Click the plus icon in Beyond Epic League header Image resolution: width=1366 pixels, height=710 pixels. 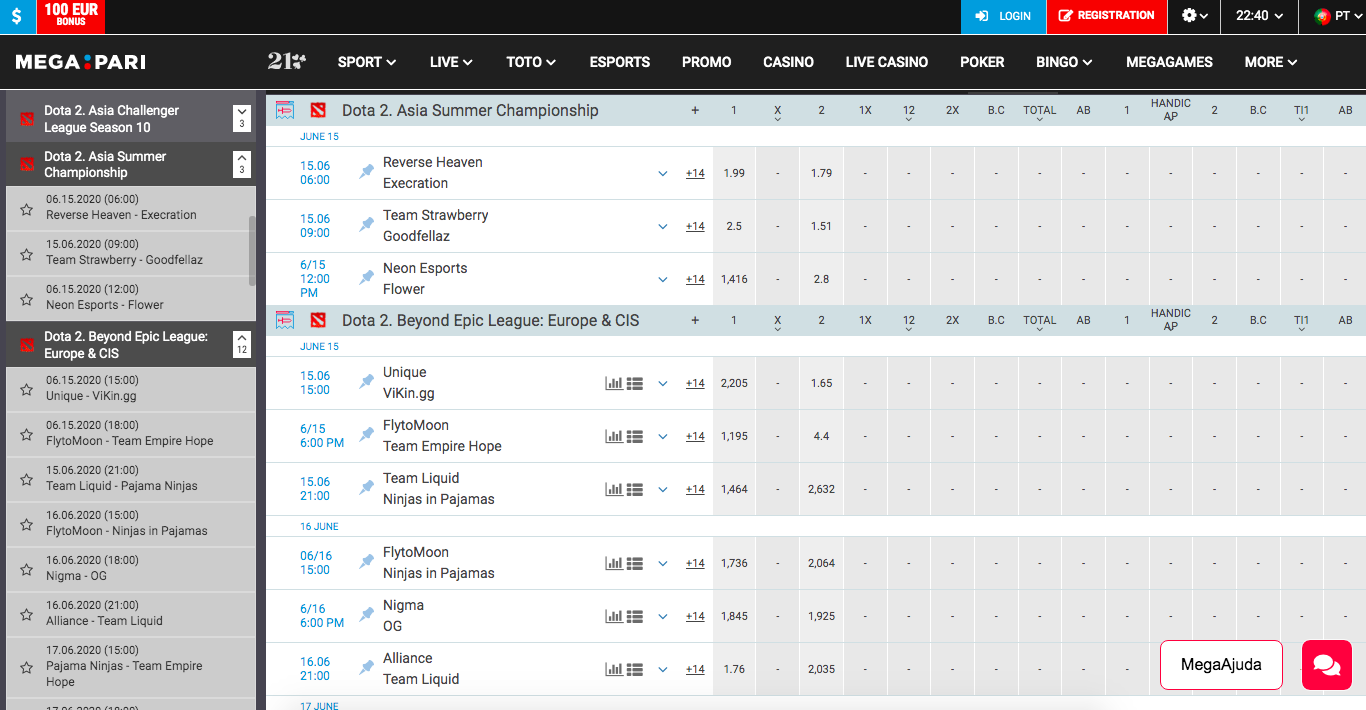695,320
